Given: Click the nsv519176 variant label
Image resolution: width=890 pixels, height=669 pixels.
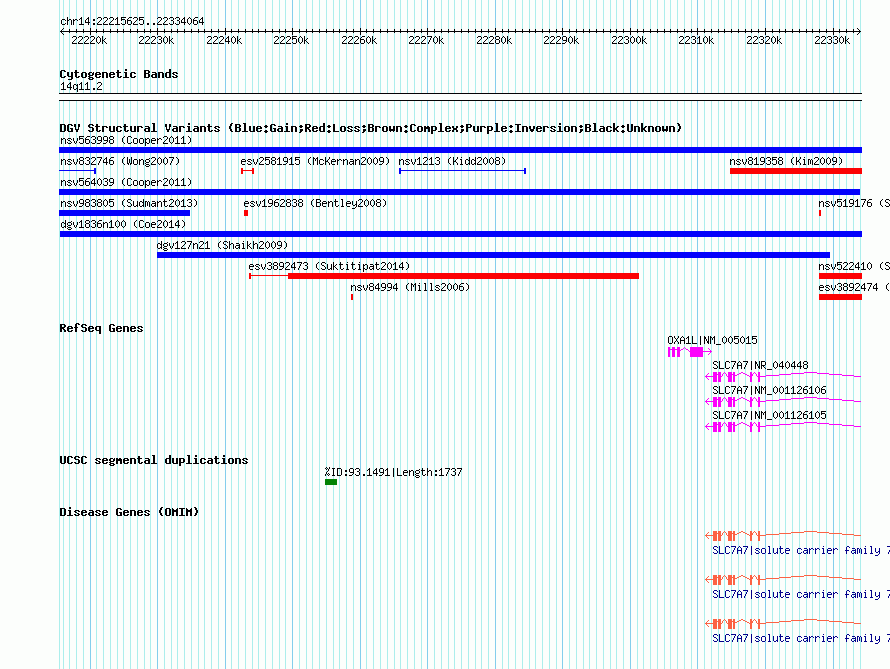Looking at the screenshot, I should (854, 203).
